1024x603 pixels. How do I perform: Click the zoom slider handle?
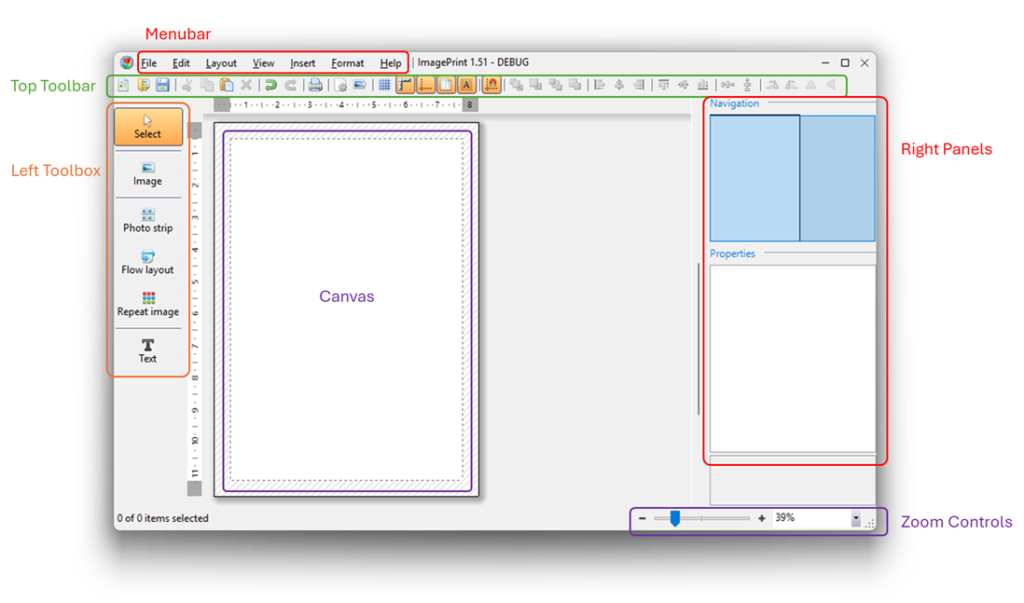pyautogui.click(x=674, y=518)
